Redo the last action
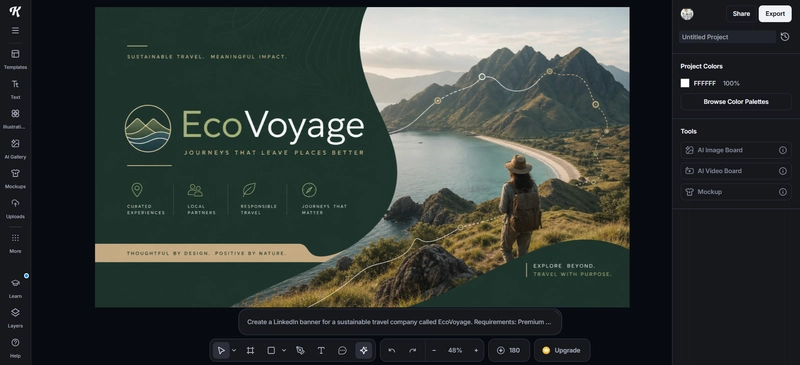The image size is (800, 365). tap(413, 350)
